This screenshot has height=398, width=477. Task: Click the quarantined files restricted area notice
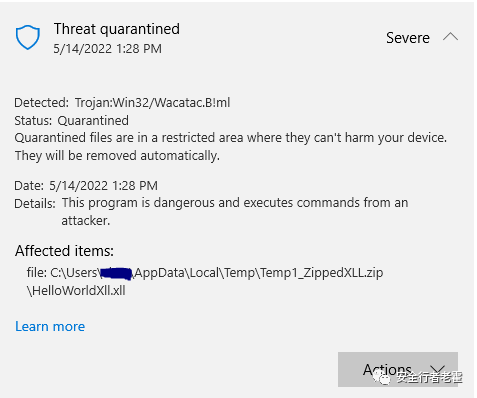pyautogui.click(x=231, y=138)
